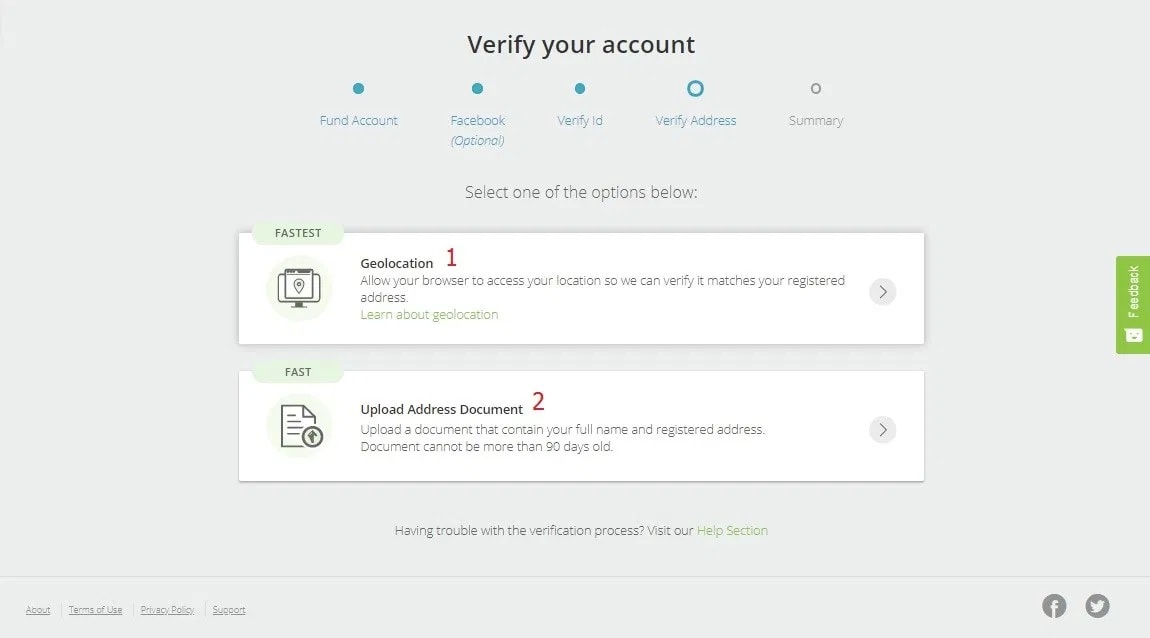Click the Summary progress circle
The image size is (1150, 638).
pos(816,89)
